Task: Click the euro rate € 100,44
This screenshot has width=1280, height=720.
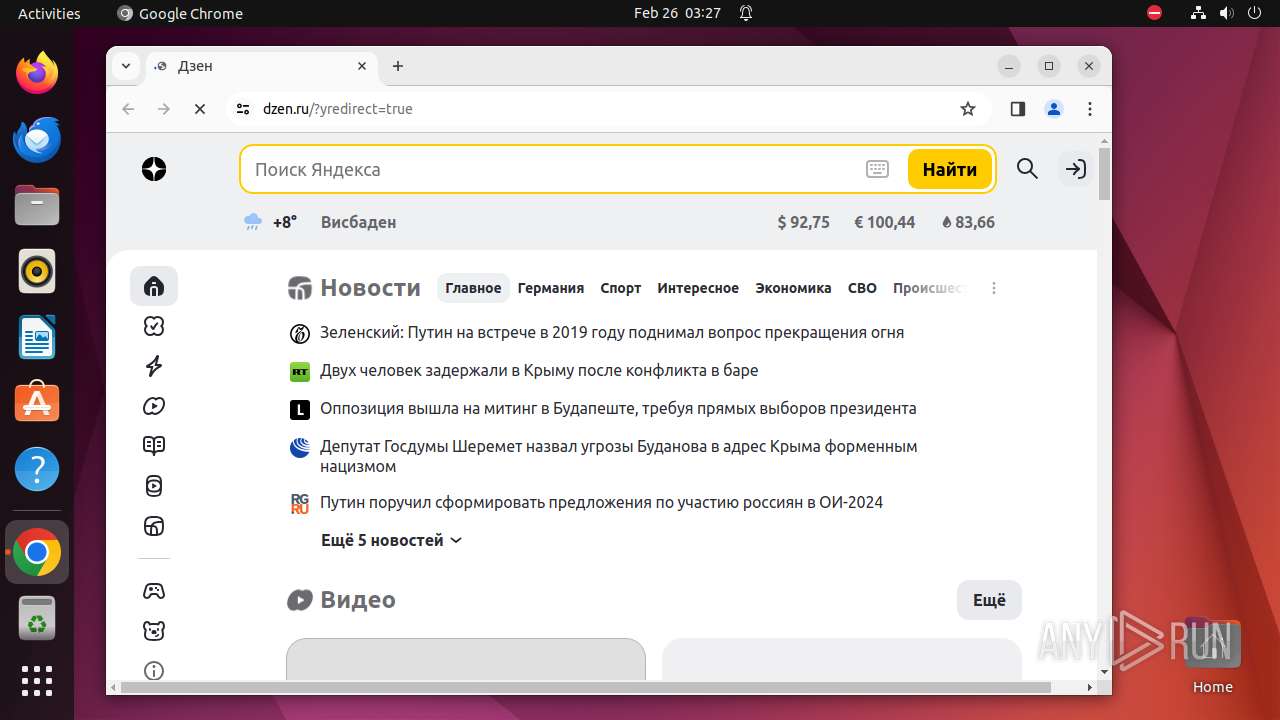Action: 885,222
